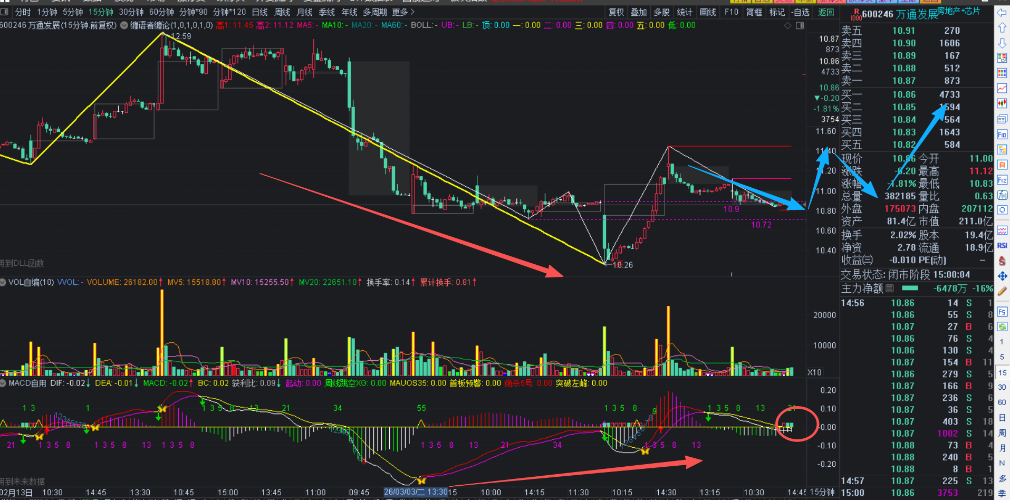Select the 季线 quarterly tab

[x=325, y=12]
